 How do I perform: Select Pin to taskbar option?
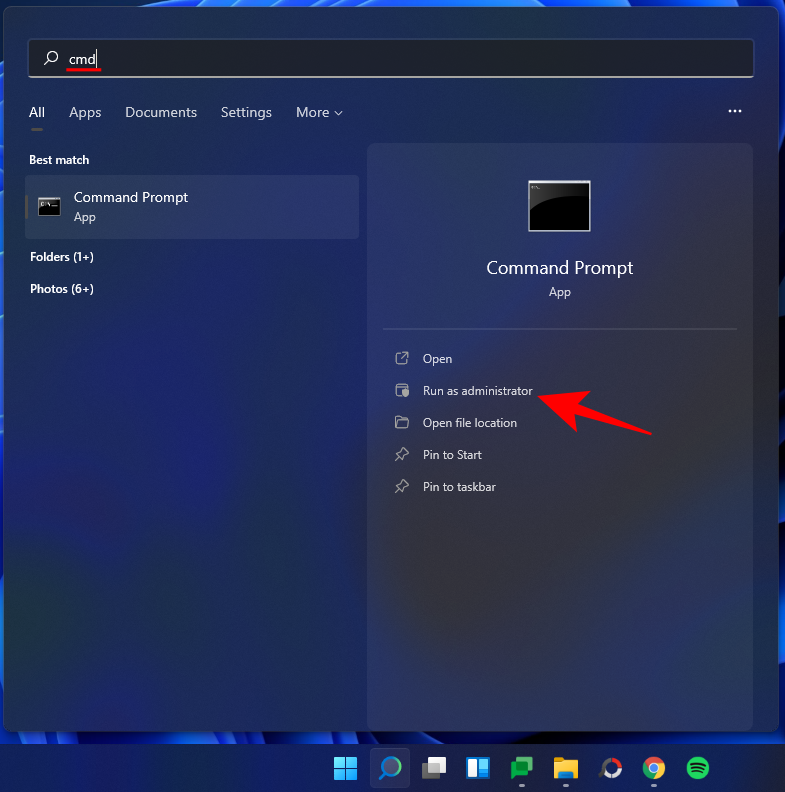459,487
